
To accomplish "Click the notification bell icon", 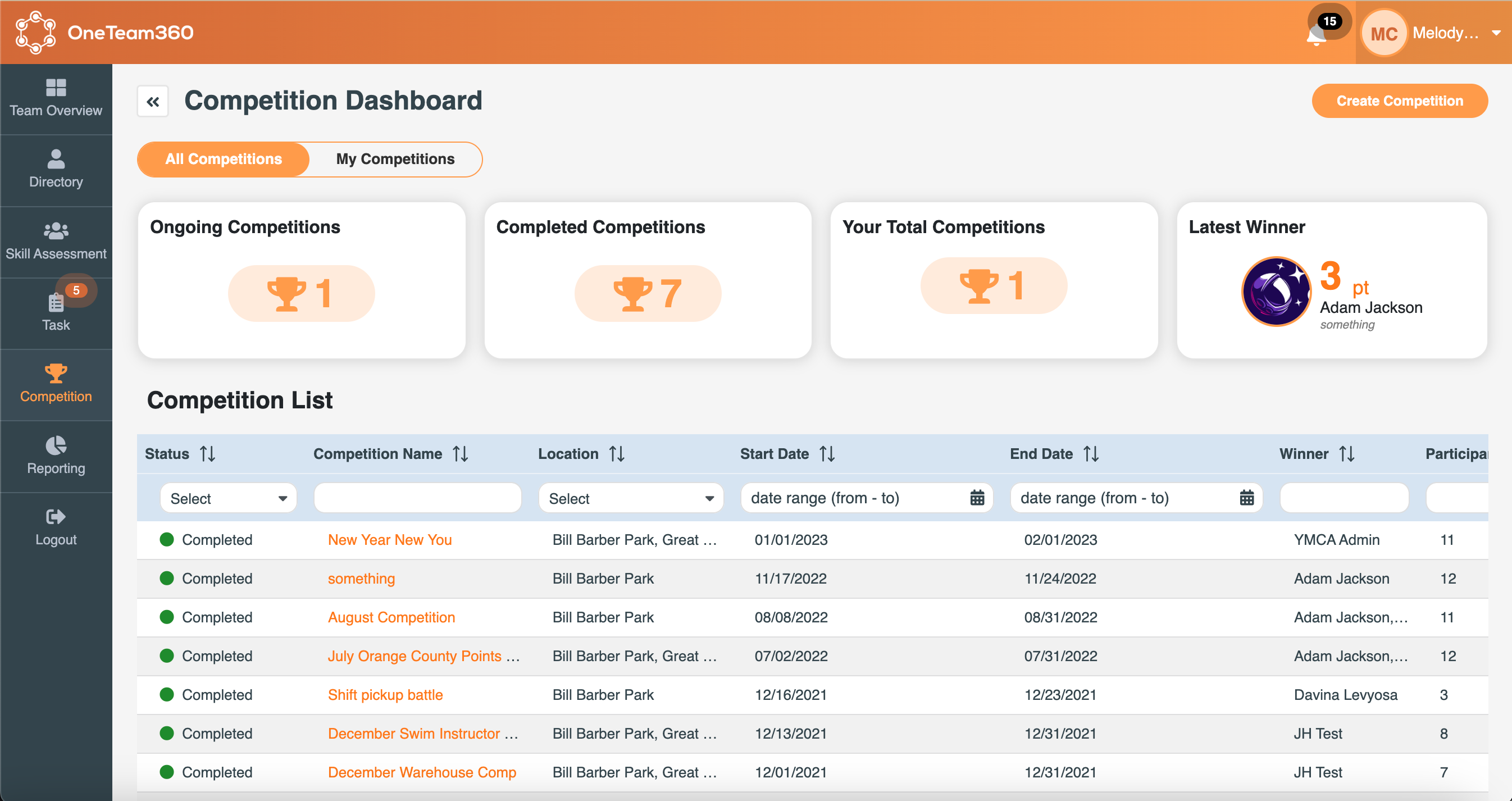I will (x=1317, y=35).
